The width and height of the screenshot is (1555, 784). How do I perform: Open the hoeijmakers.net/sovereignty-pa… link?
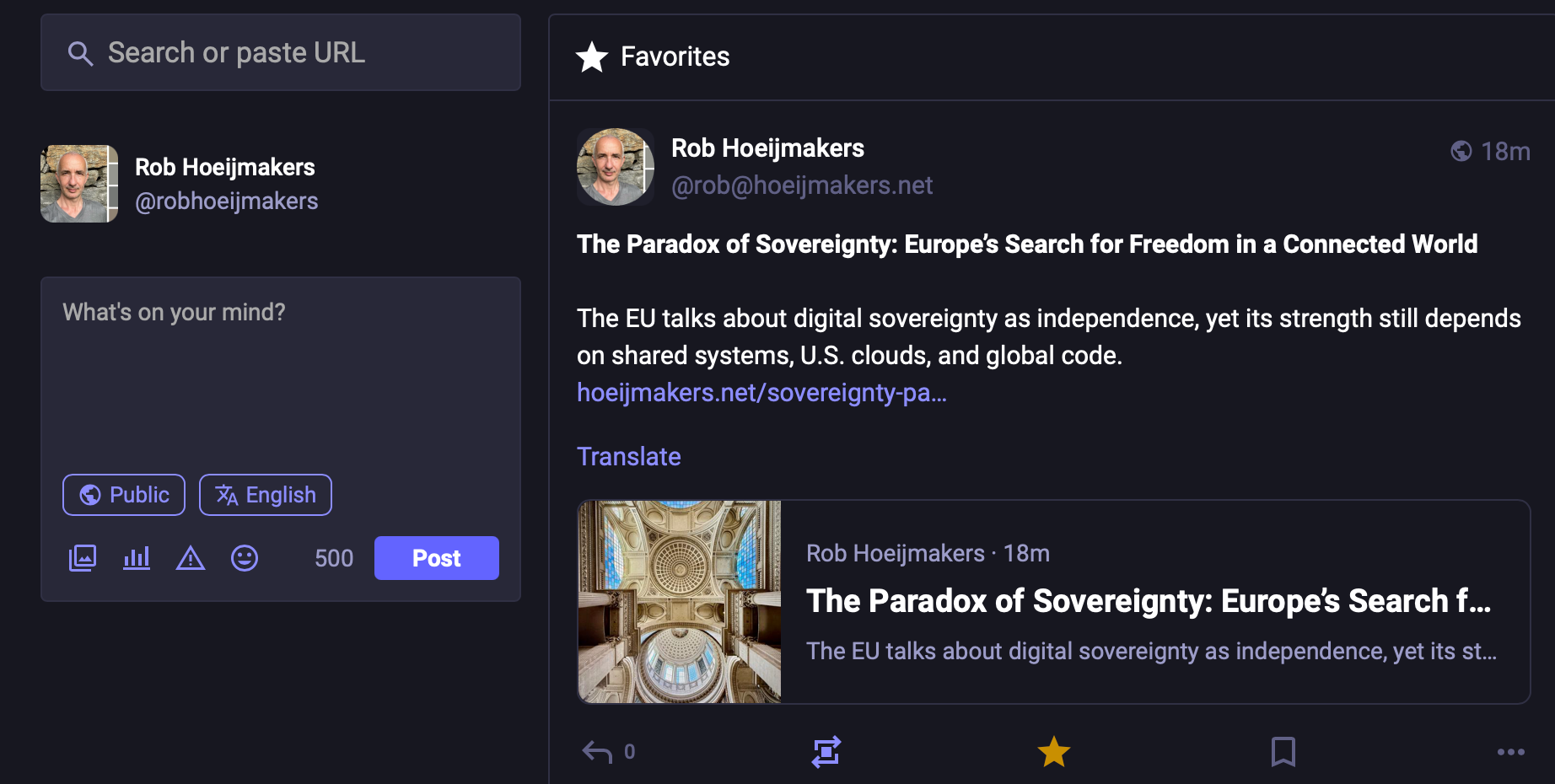pos(761,393)
